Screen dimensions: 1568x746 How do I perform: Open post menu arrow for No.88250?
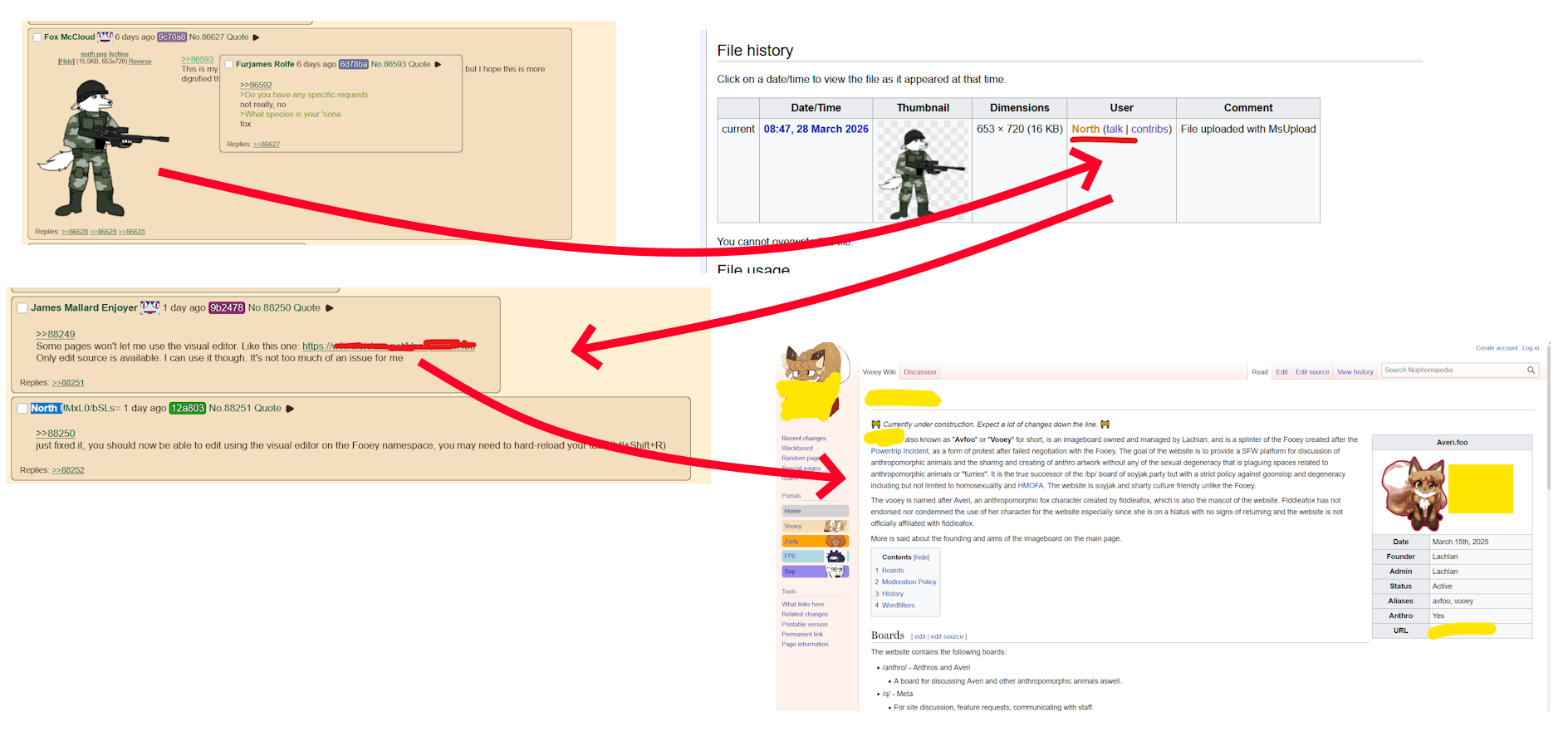coord(329,308)
